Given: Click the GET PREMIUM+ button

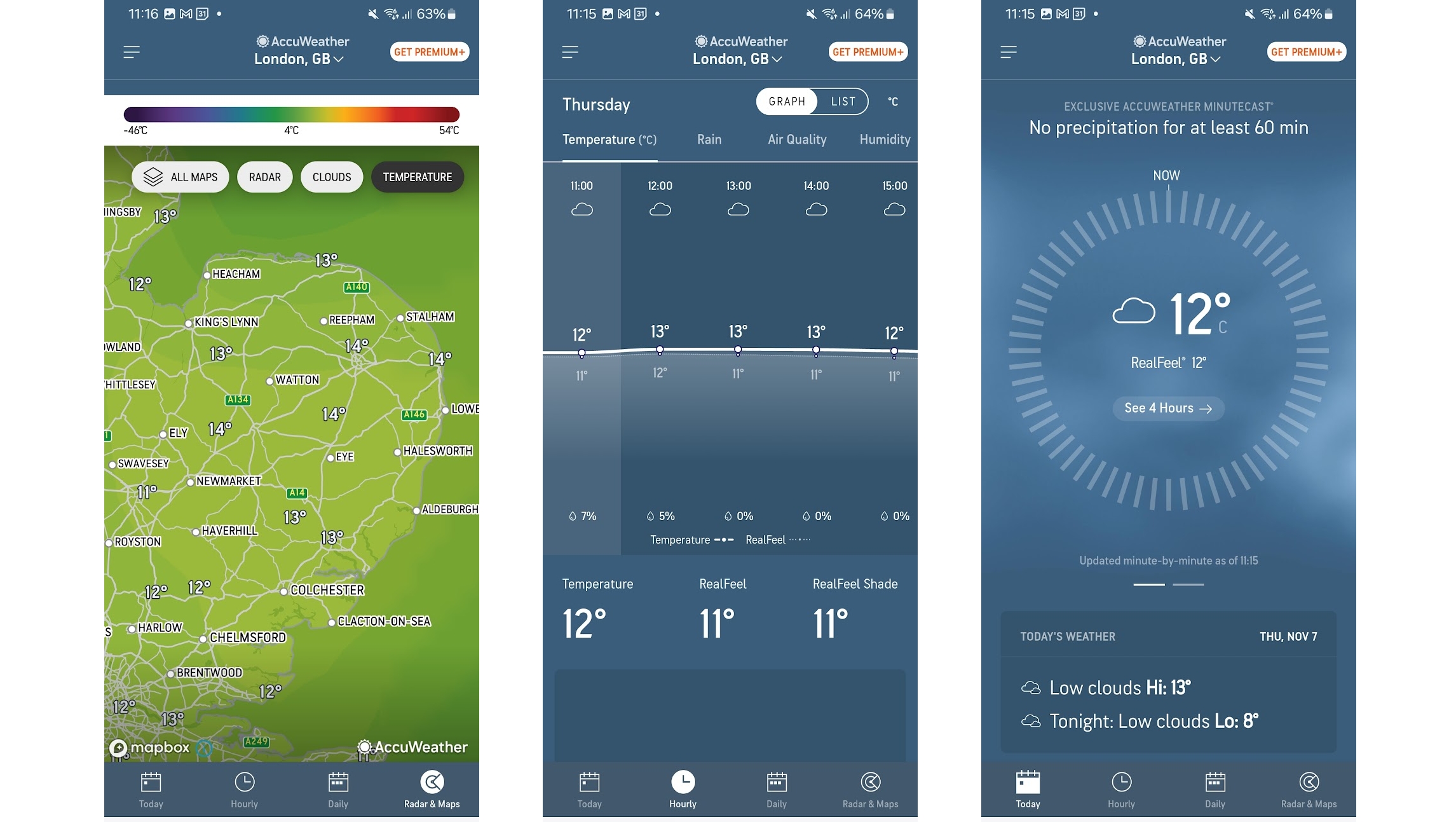Looking at the screenshot, I should (428, 51).
